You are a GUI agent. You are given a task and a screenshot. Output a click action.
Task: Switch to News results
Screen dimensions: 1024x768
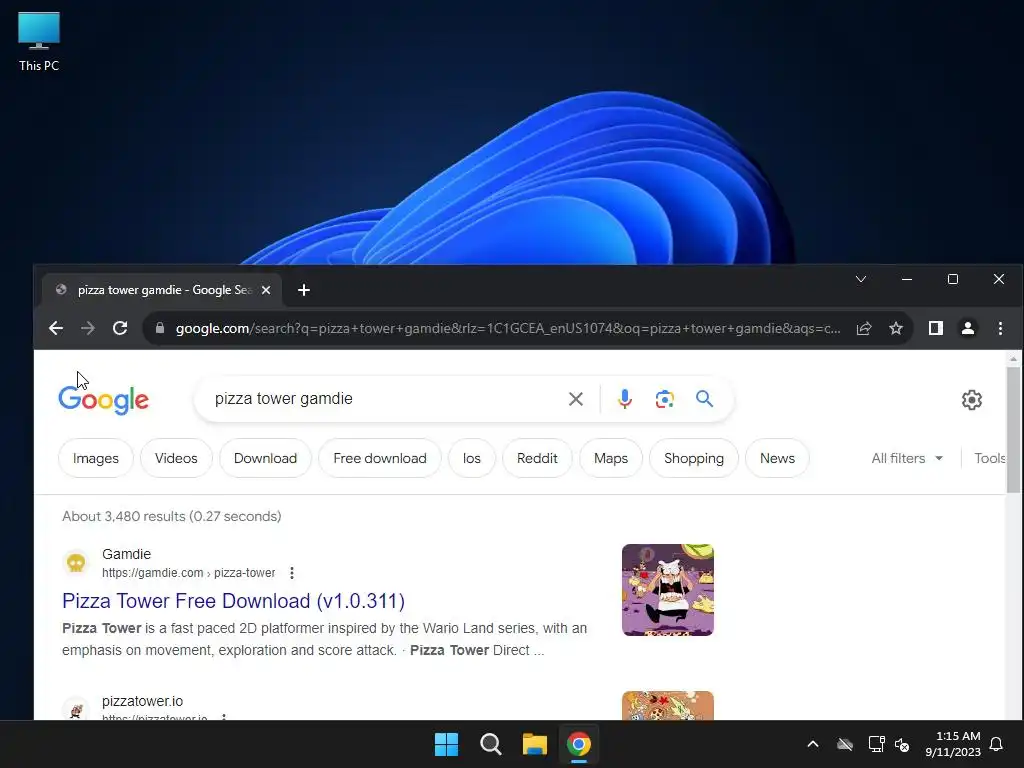pyautogui.click(x=777, y=458)
